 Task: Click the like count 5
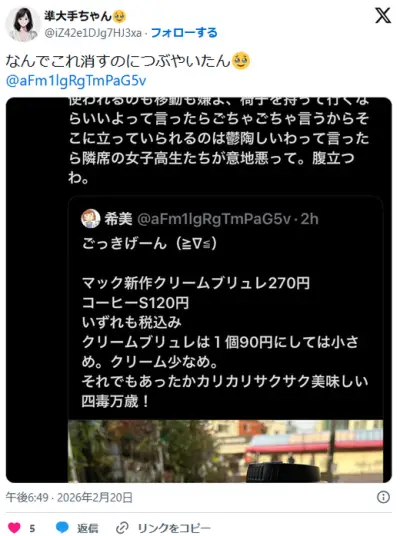32,528
